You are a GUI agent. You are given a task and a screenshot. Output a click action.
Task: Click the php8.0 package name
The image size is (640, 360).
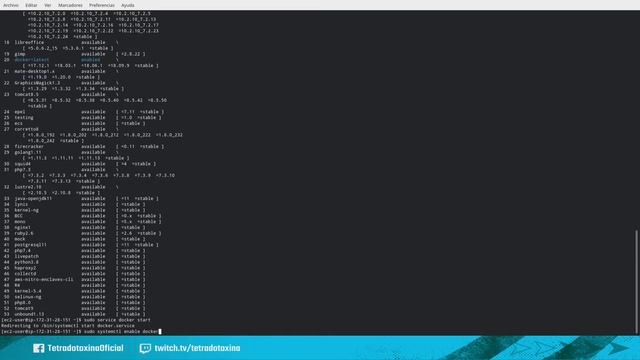pos(22,302)
